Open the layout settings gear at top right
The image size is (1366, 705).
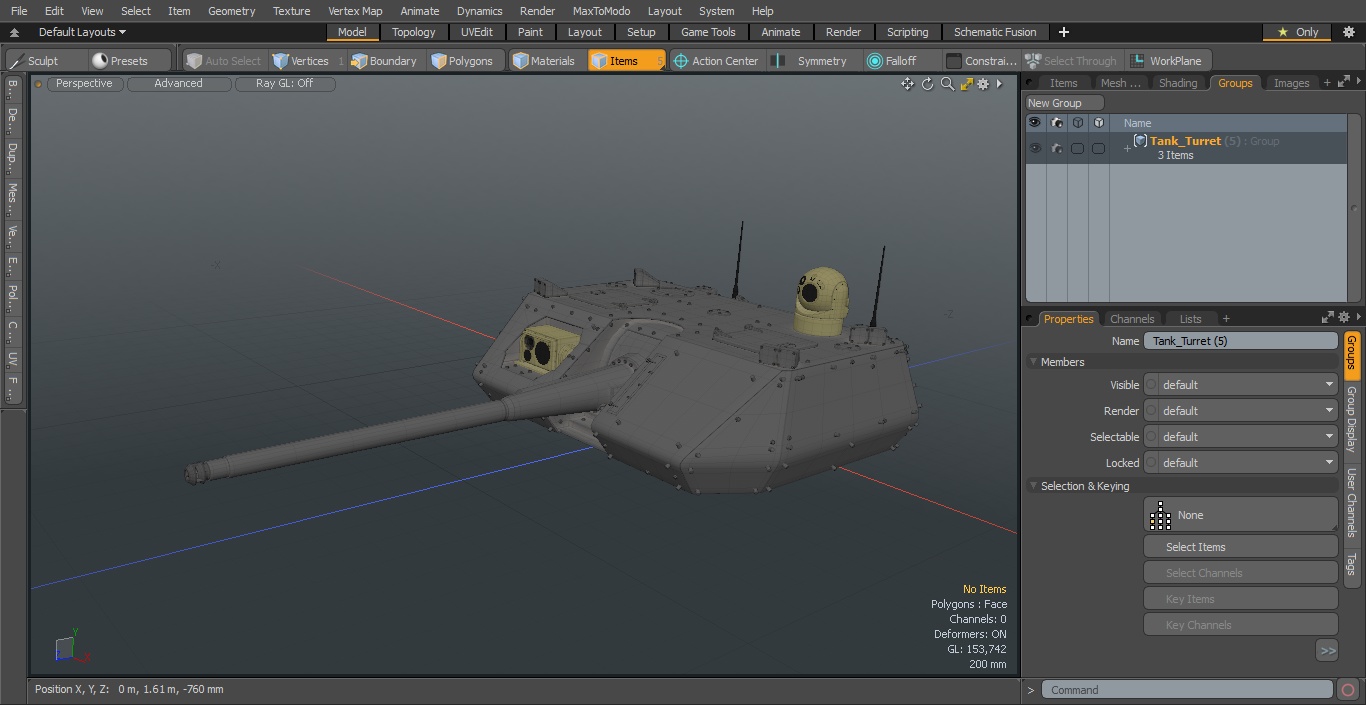pyautogui.click(x=1348, y=32)
